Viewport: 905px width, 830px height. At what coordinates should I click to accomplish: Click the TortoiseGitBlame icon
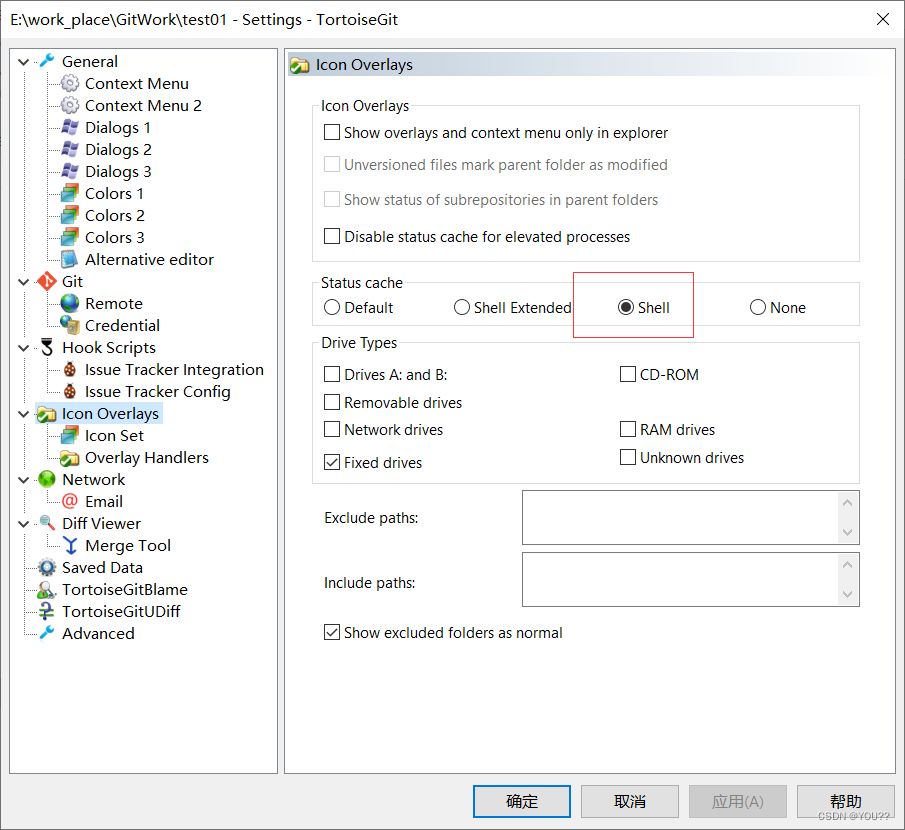(x=47, y=589)
